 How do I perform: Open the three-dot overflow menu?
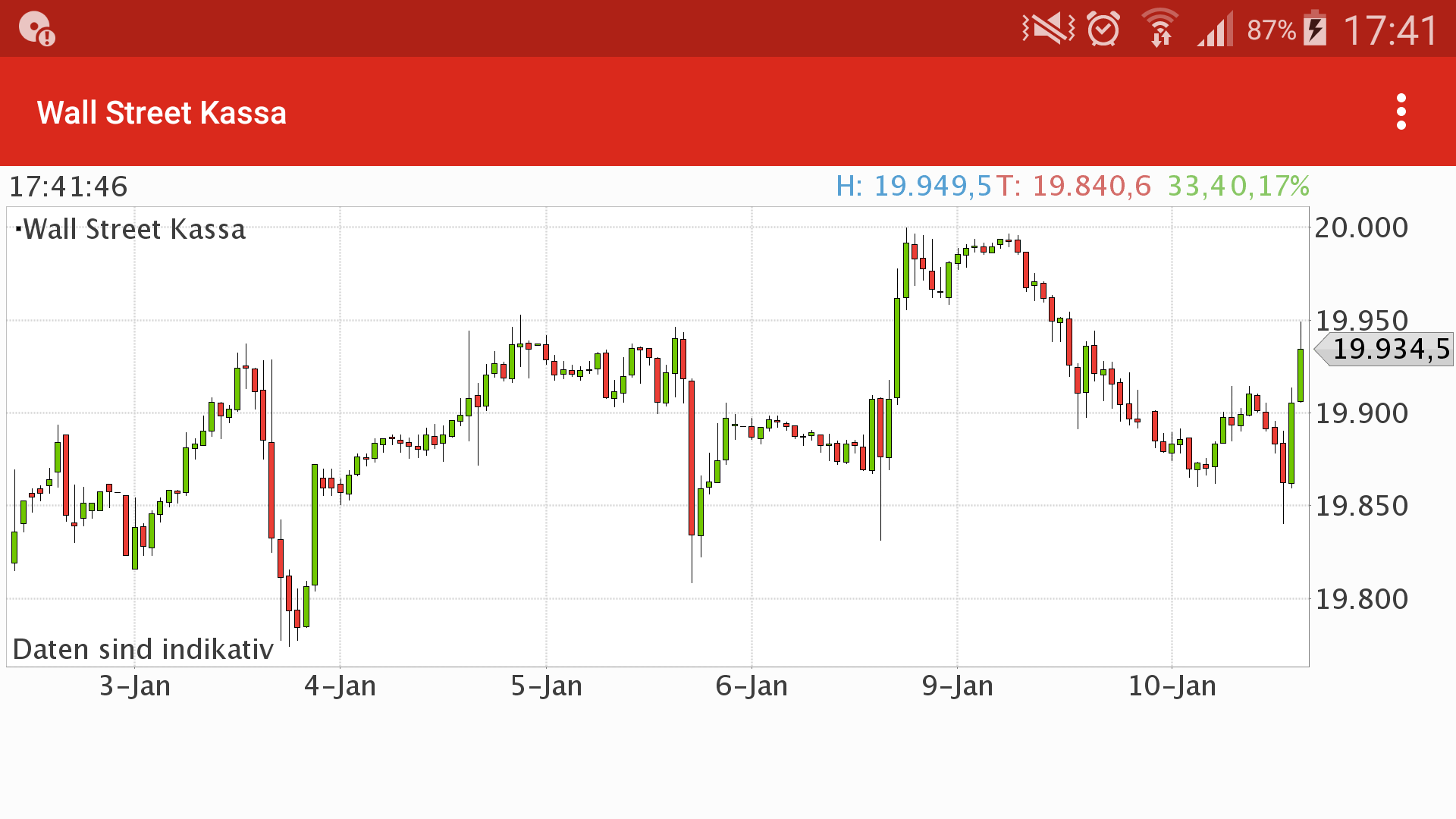[x=1401, y=112]
